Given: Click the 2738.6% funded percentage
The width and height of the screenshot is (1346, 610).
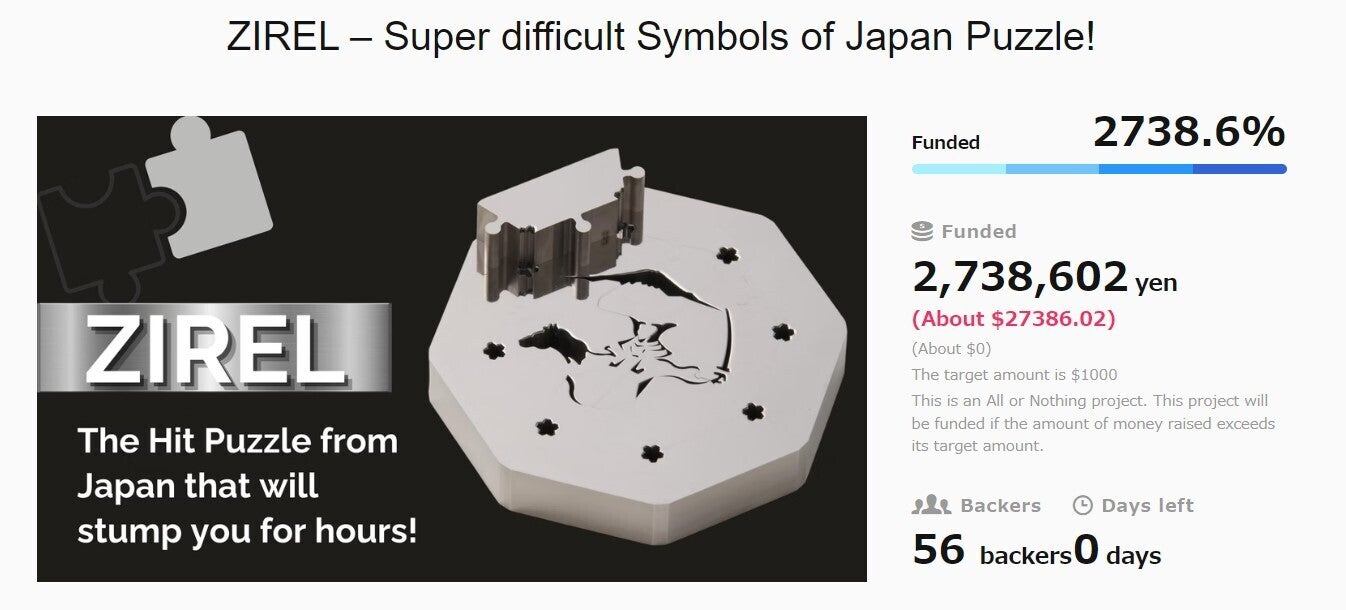Looking at the screenshot, I should tap(1188, 132).
